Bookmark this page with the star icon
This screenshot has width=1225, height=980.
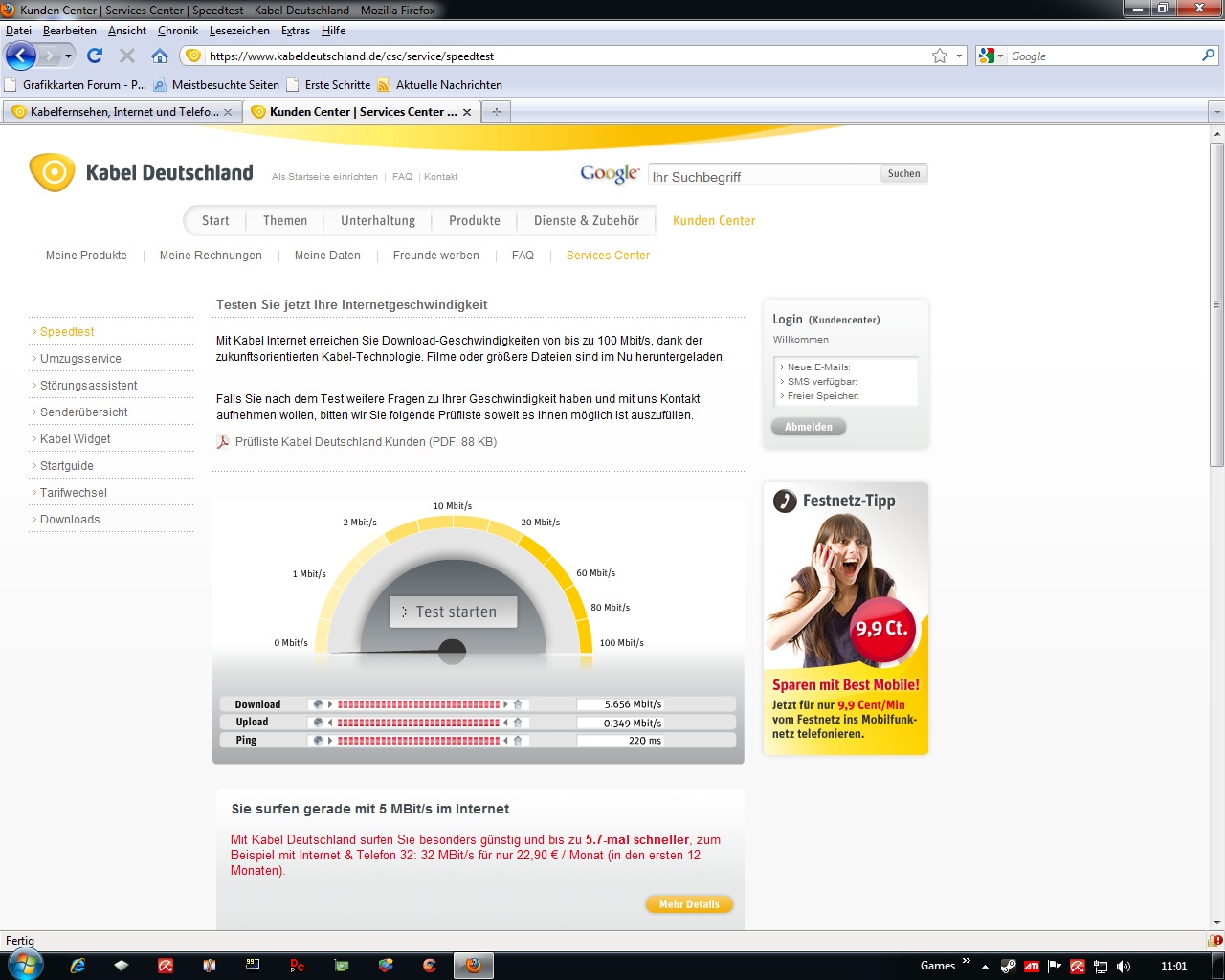[x=940, y=56]
